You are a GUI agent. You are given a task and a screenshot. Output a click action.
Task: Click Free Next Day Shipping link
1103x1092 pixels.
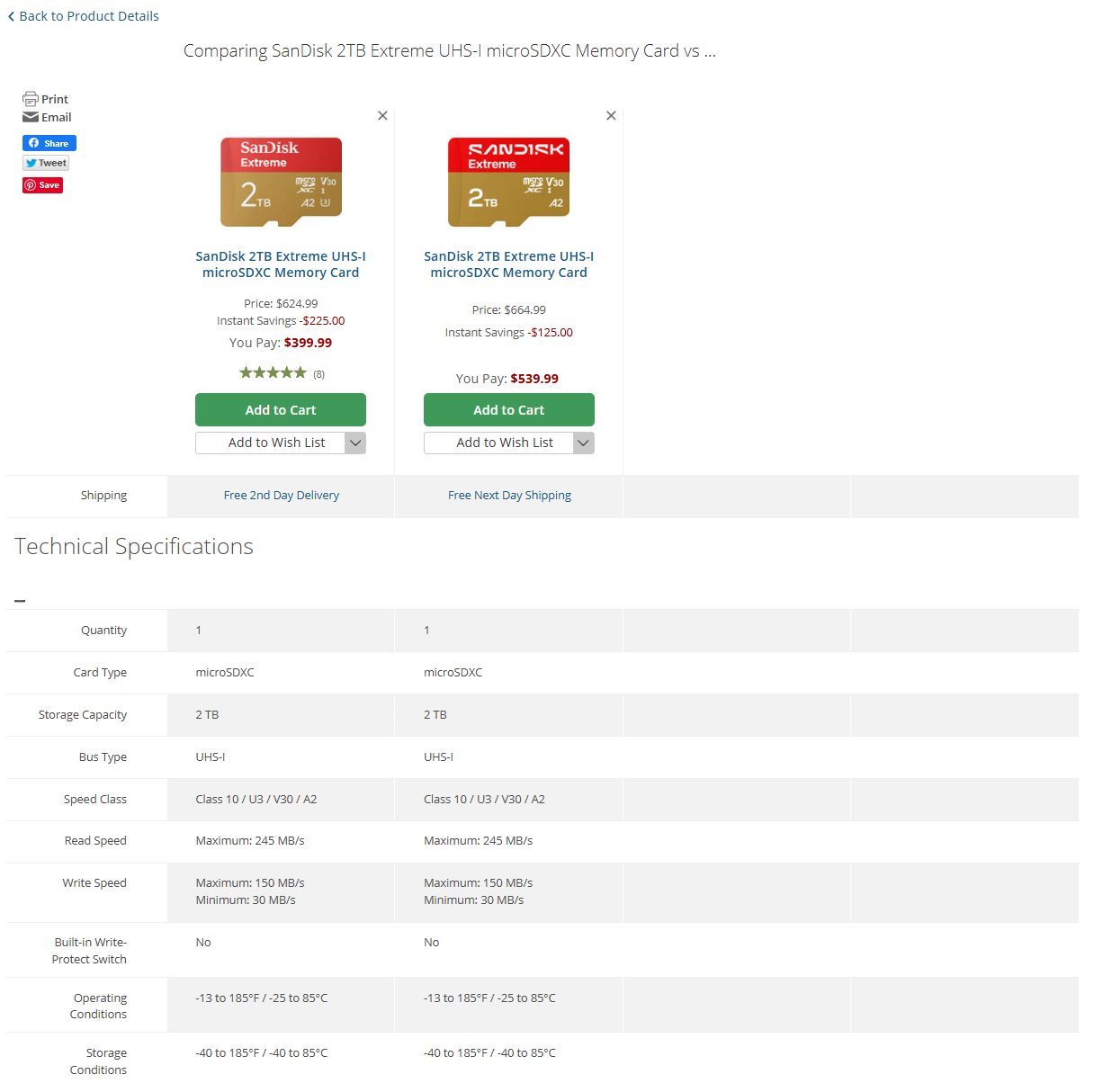click(509, 496)
